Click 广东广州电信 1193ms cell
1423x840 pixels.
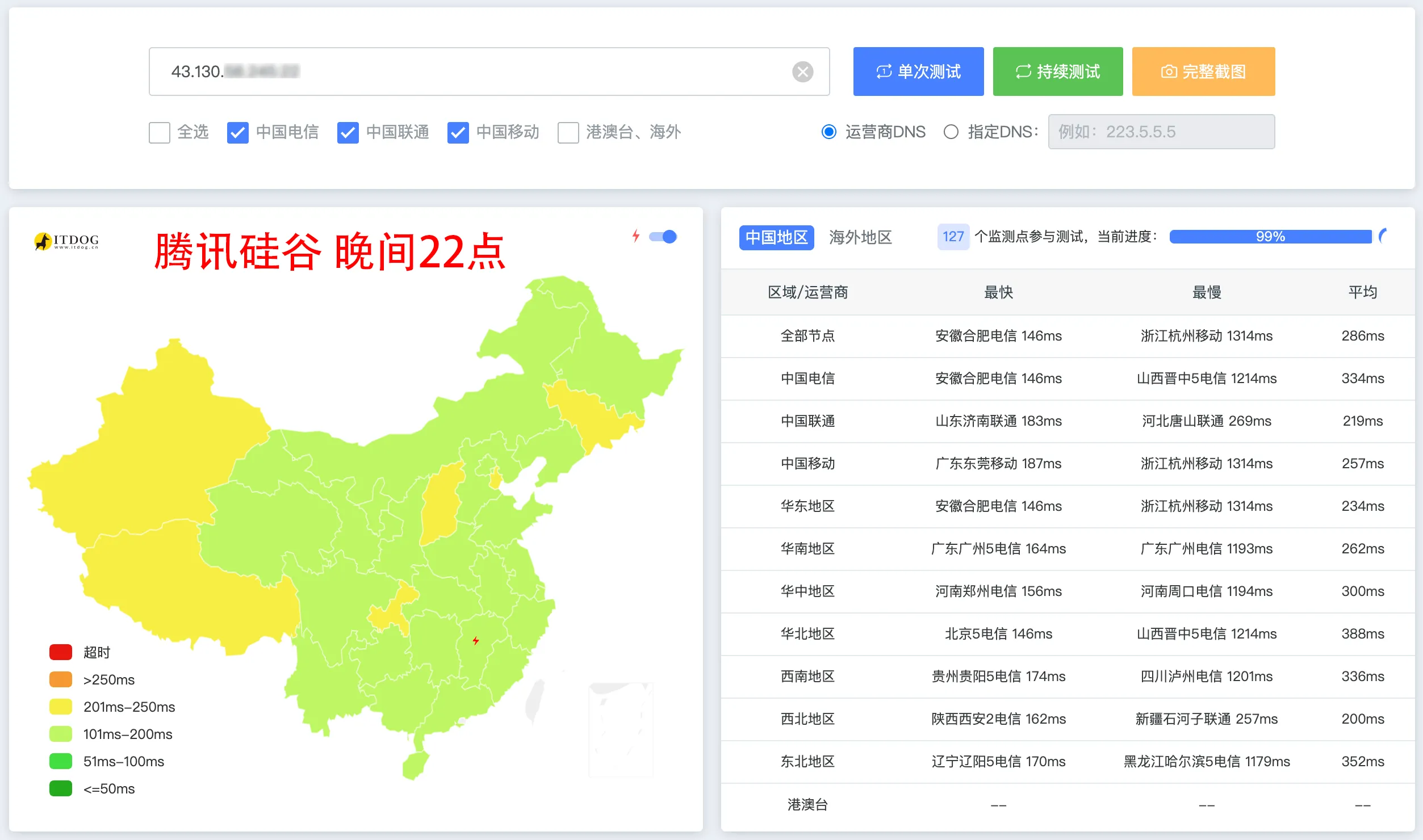[1206, 549]
